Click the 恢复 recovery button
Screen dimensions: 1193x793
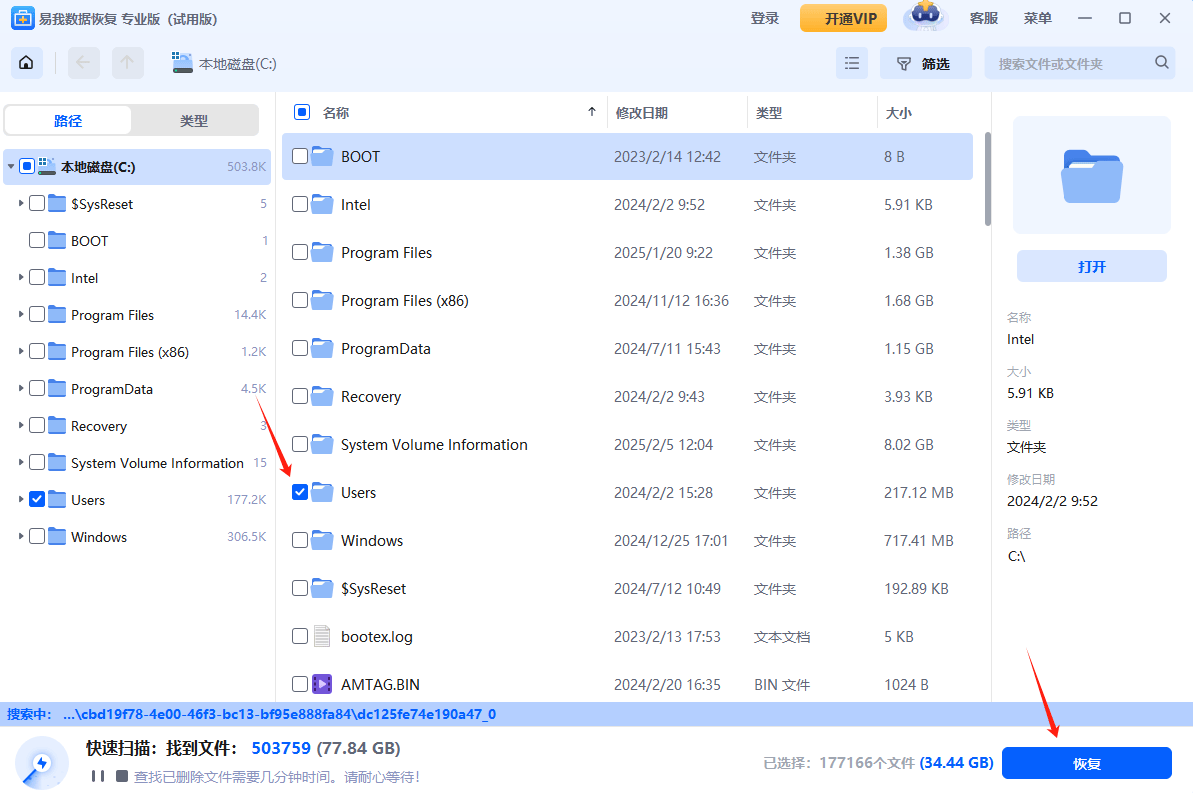pos(1086,762)
